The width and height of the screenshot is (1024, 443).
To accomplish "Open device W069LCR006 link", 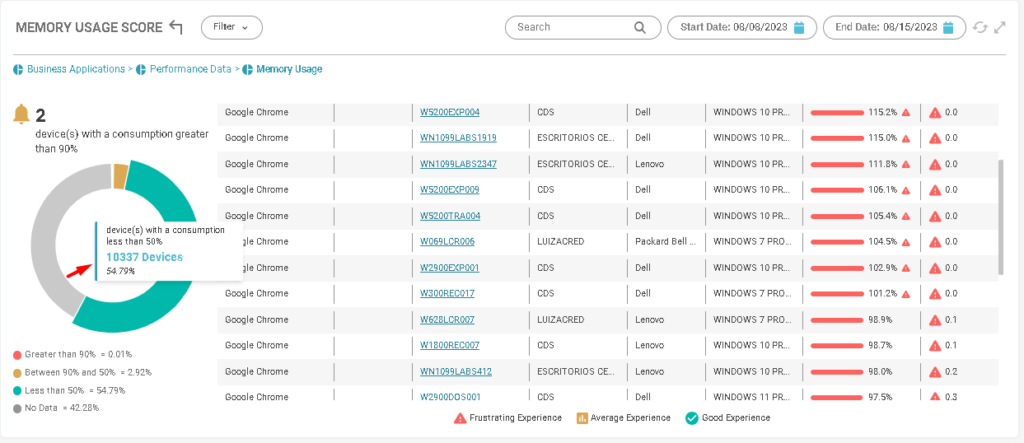I will (447, 242).
